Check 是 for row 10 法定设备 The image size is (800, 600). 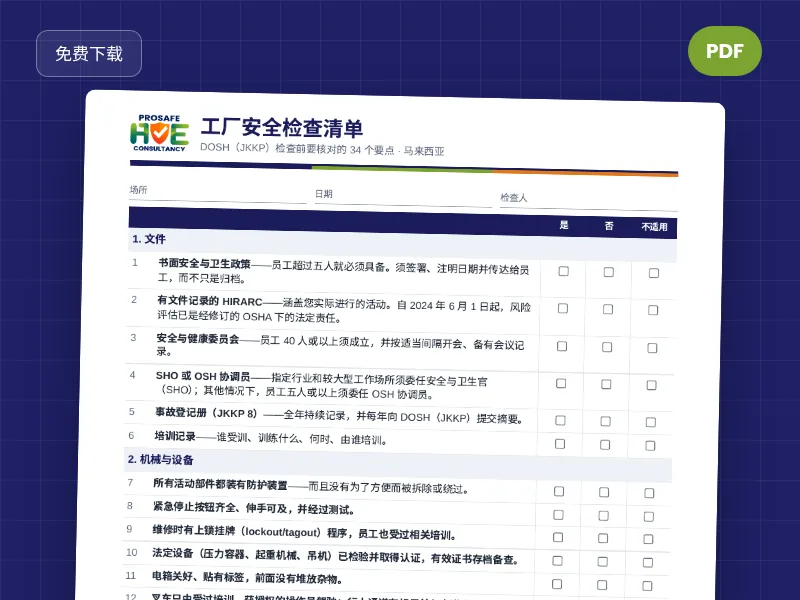pos(558,561)
